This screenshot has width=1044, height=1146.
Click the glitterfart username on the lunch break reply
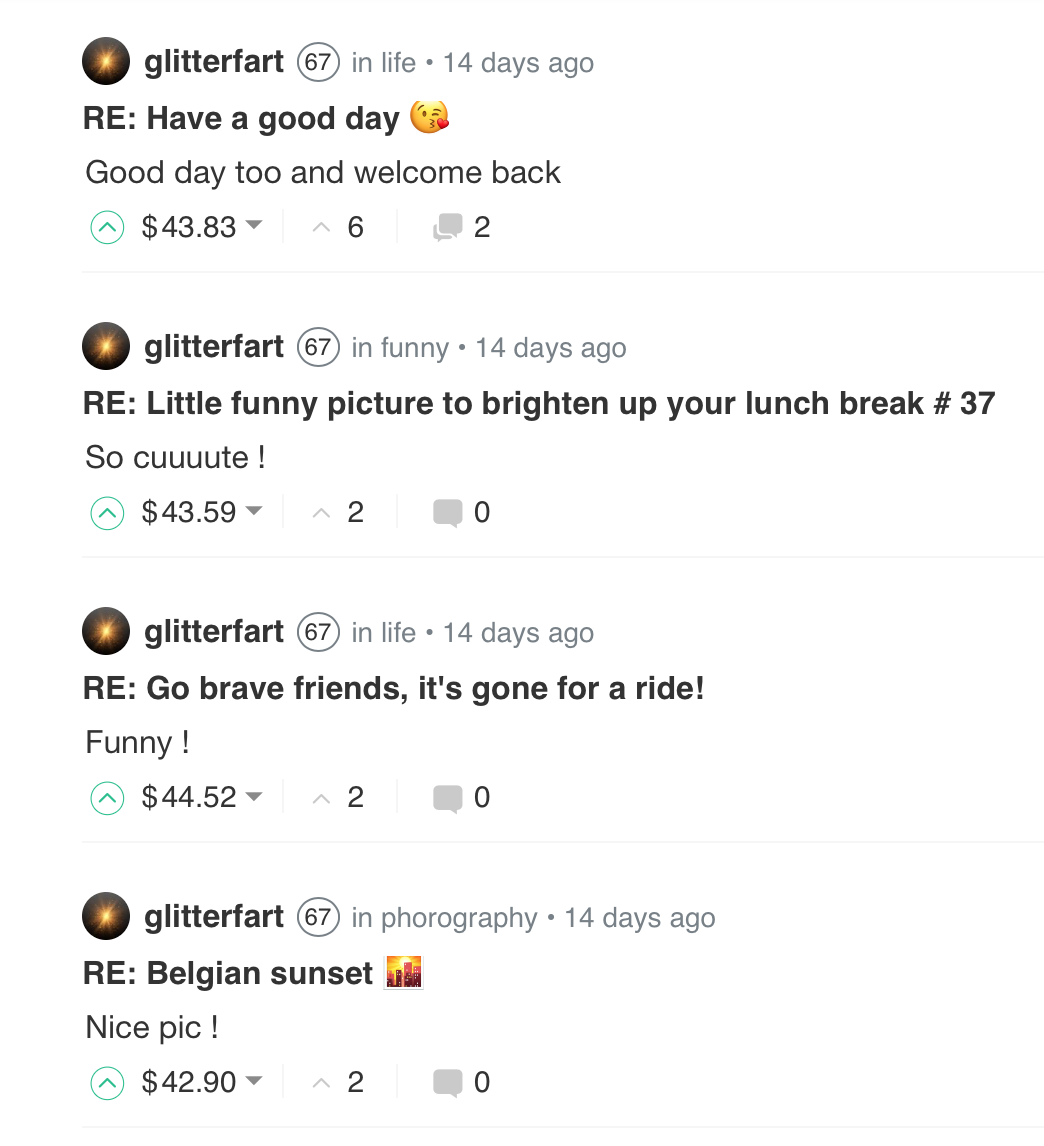(x=214, y=347)
